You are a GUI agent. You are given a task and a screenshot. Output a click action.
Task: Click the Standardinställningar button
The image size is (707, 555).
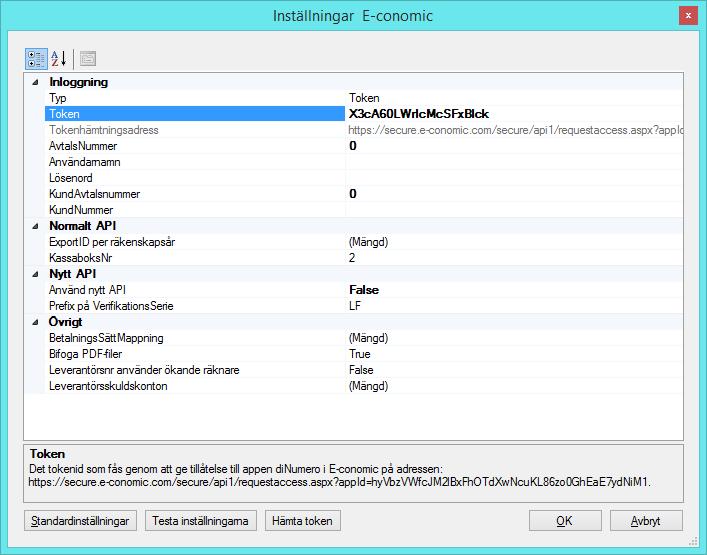80,521
